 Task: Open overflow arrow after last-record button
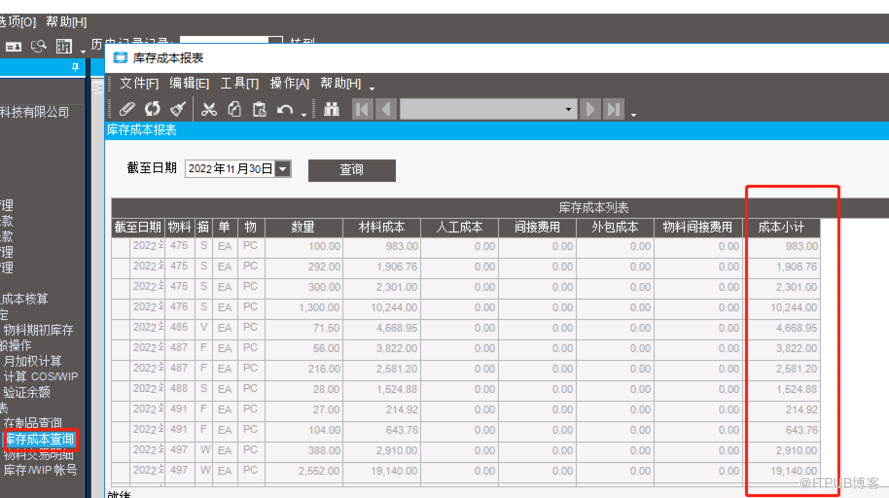coord(633,114)
